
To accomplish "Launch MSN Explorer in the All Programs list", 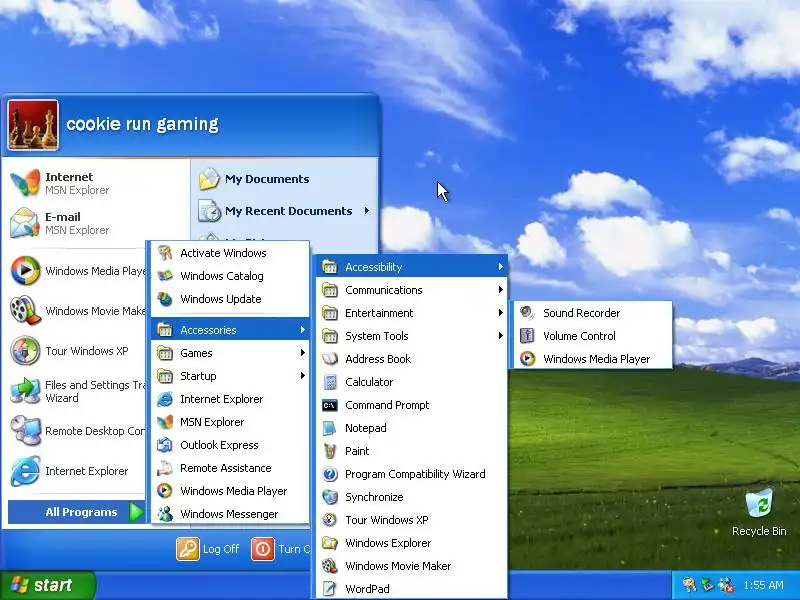I will (x=230, y=421).
